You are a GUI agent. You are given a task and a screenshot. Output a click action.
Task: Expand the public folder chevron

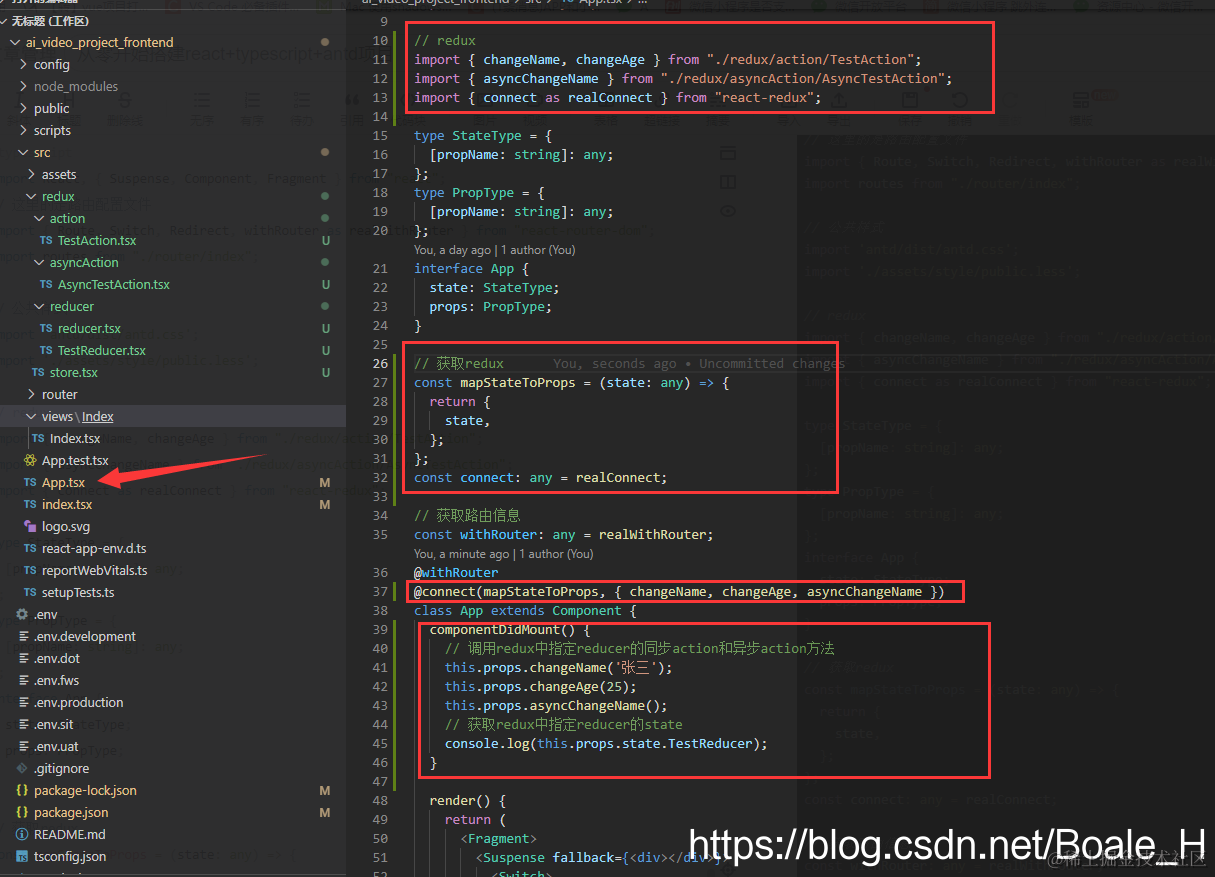[x=24, y=109]
